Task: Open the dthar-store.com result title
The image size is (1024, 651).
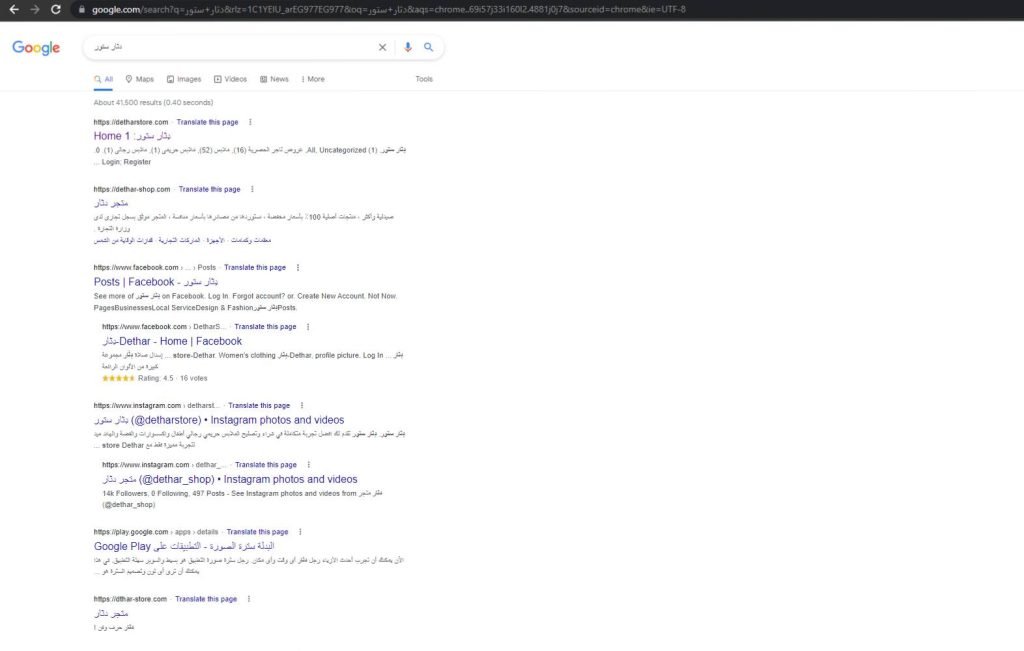Action: (110, 614)
